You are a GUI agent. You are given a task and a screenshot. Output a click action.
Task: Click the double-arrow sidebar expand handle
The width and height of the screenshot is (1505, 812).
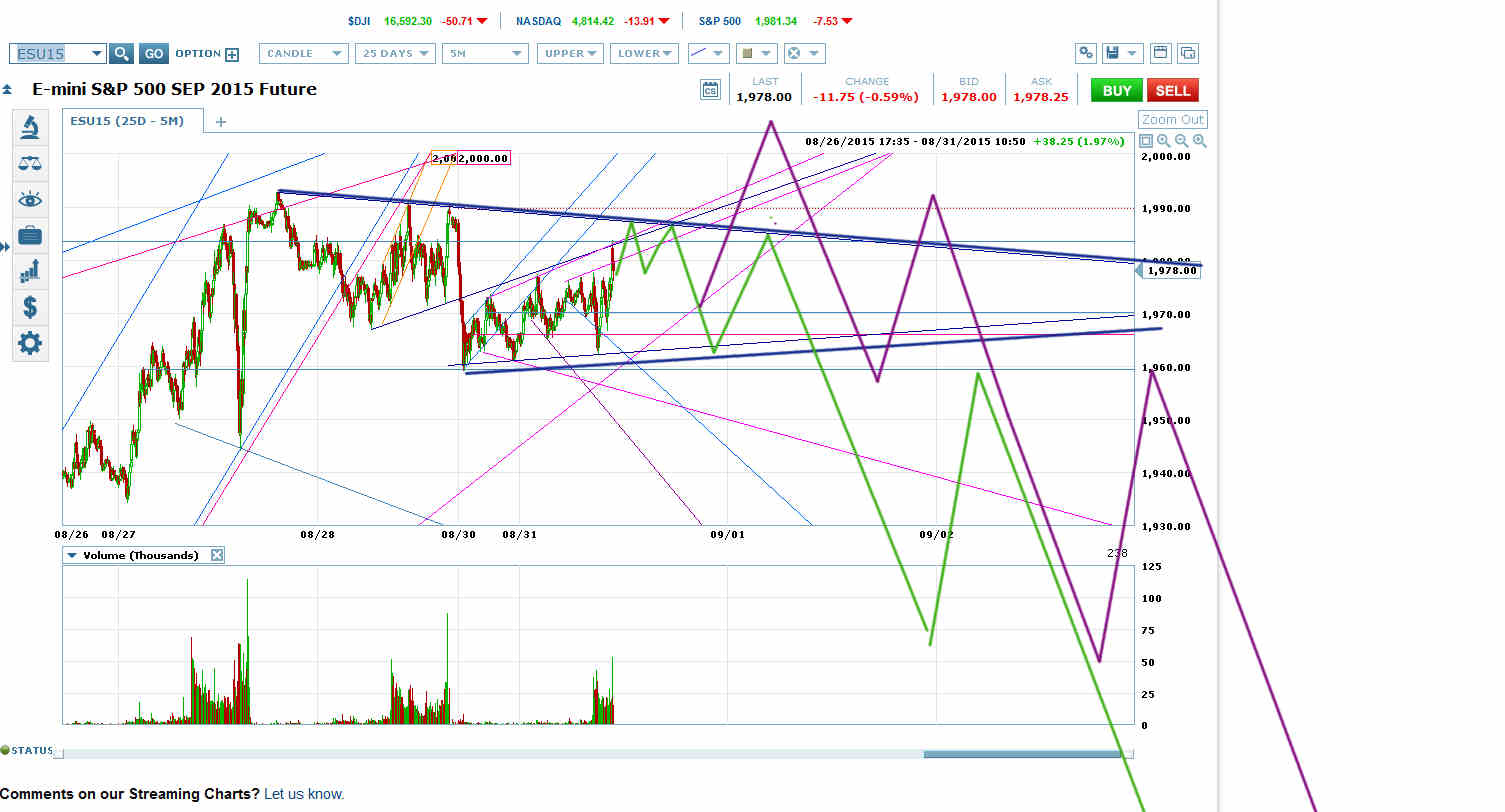pos(5,245)
